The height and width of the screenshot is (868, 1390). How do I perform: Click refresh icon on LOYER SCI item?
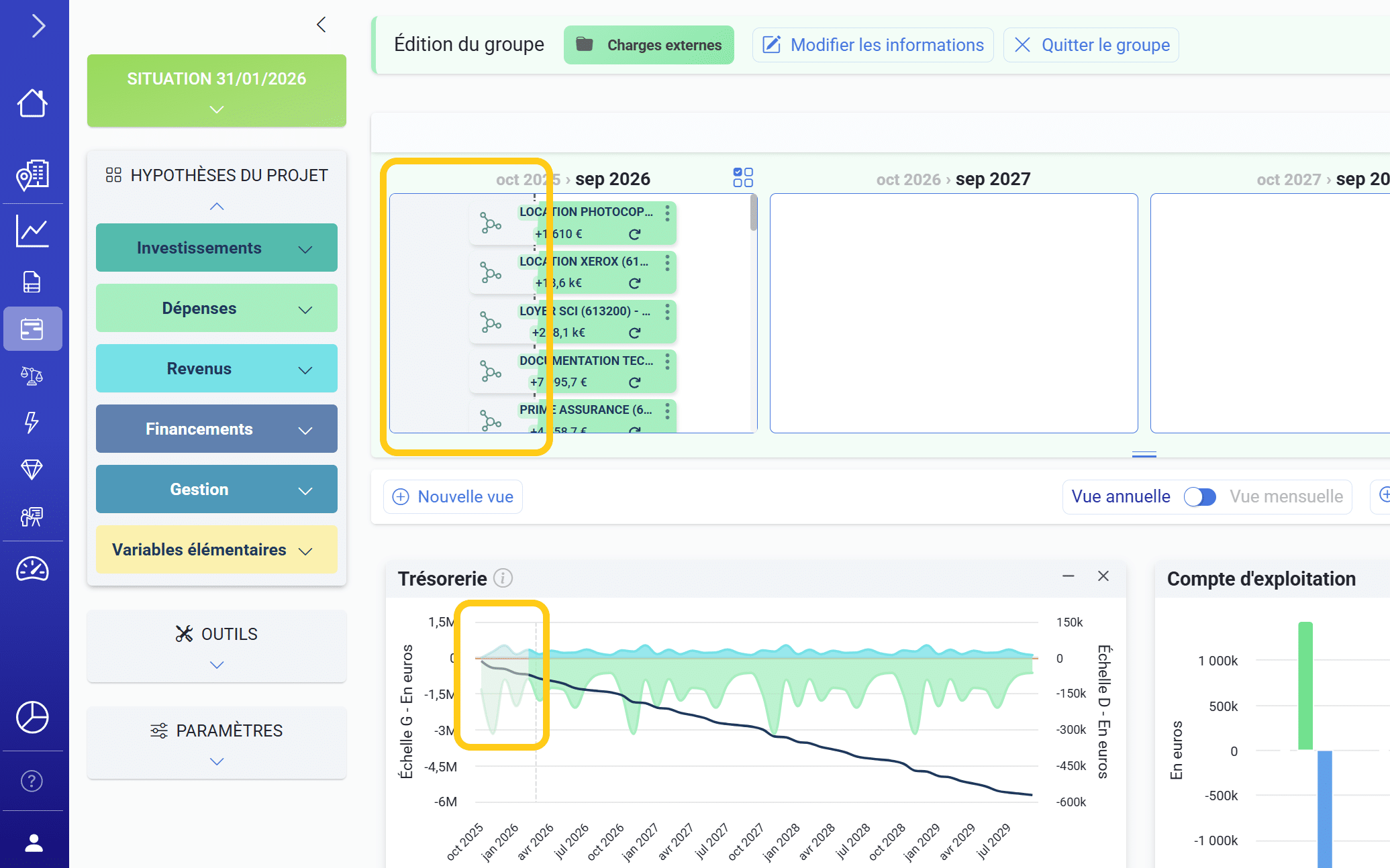click(634, 333)
